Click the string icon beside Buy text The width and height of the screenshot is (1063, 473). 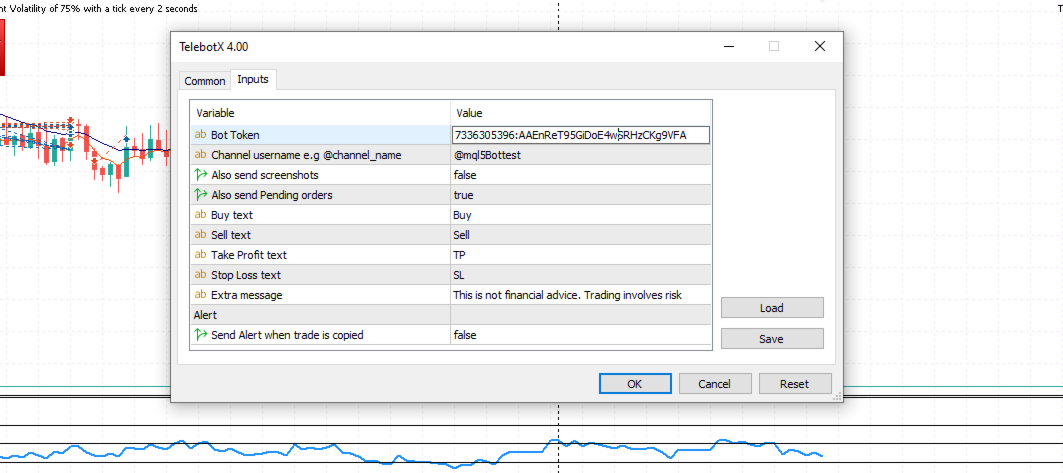point(200,215)
